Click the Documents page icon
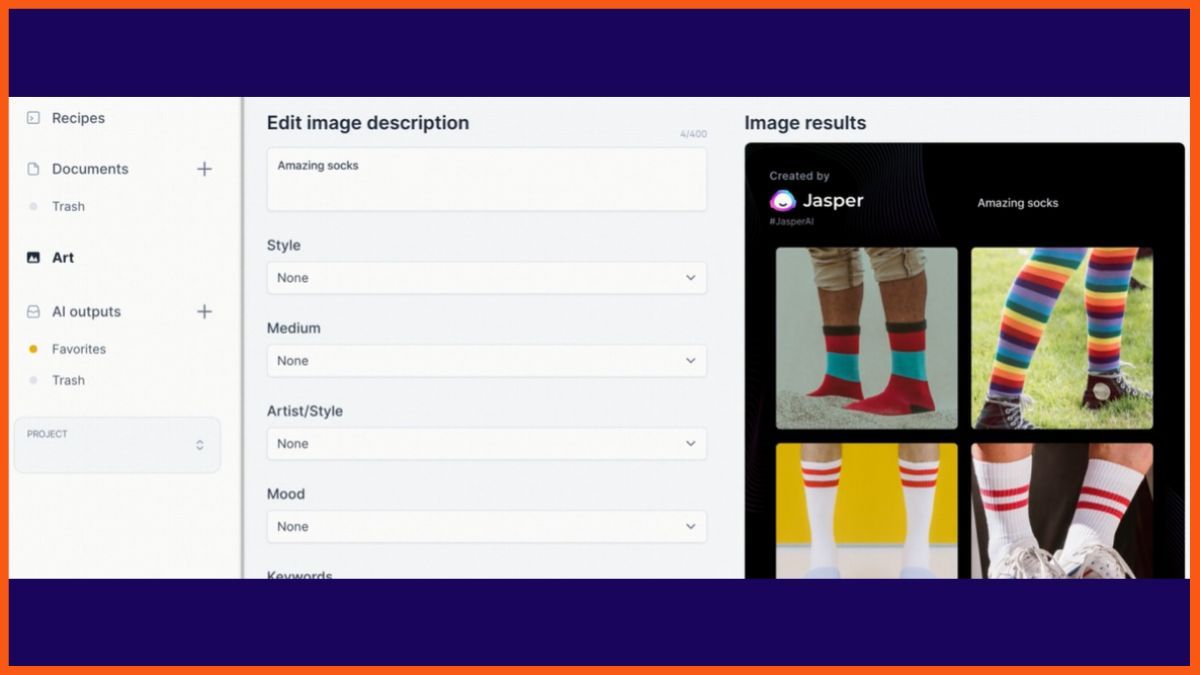 click(33, 169)
